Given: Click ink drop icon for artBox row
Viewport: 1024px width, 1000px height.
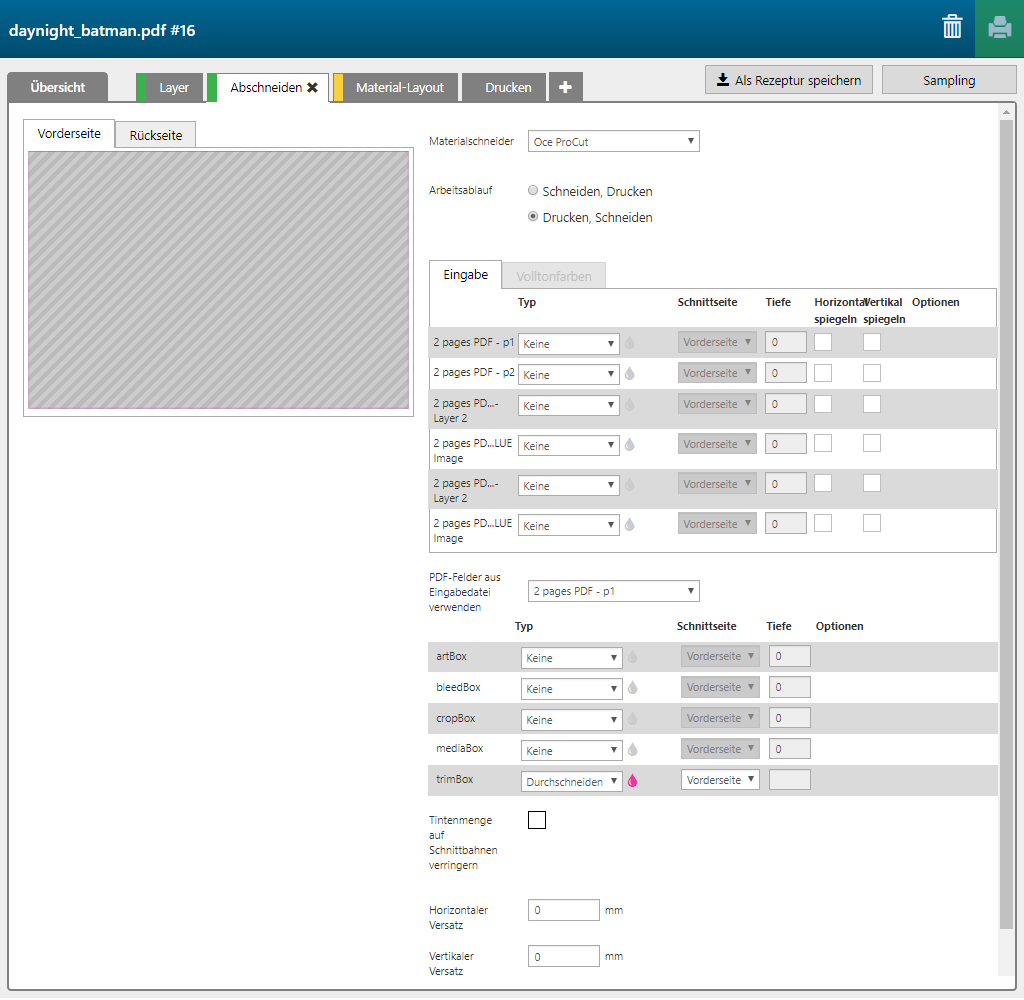Looking at the screenshot, I should pos(632,657).
